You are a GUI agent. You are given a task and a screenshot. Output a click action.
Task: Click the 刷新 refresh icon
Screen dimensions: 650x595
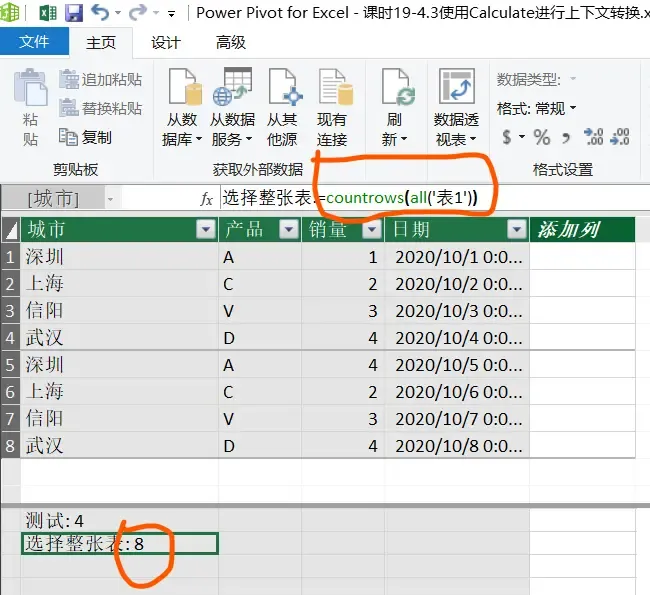tap(398, 86)
